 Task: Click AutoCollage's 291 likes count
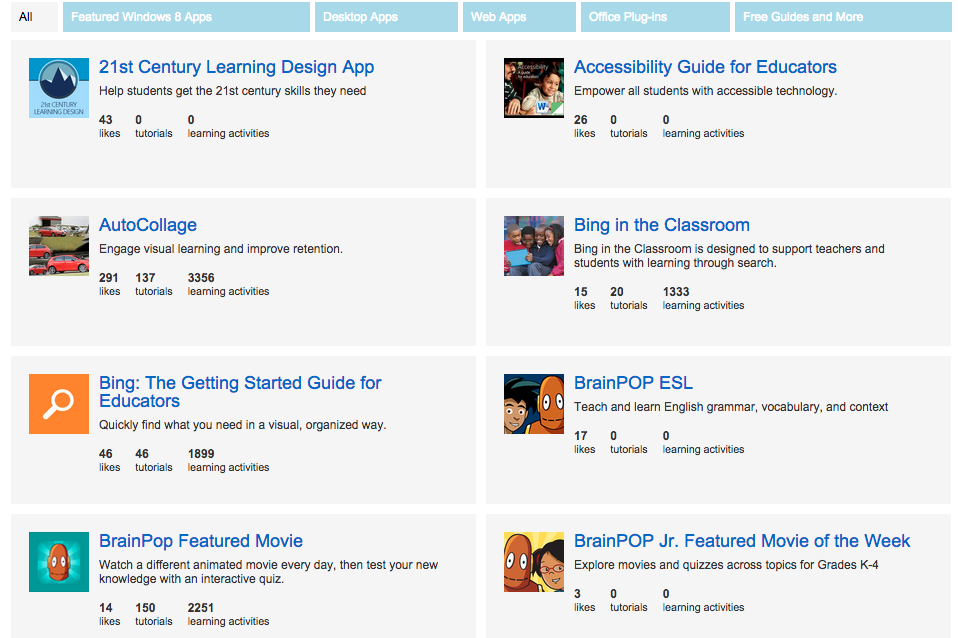tap(109, 277)
